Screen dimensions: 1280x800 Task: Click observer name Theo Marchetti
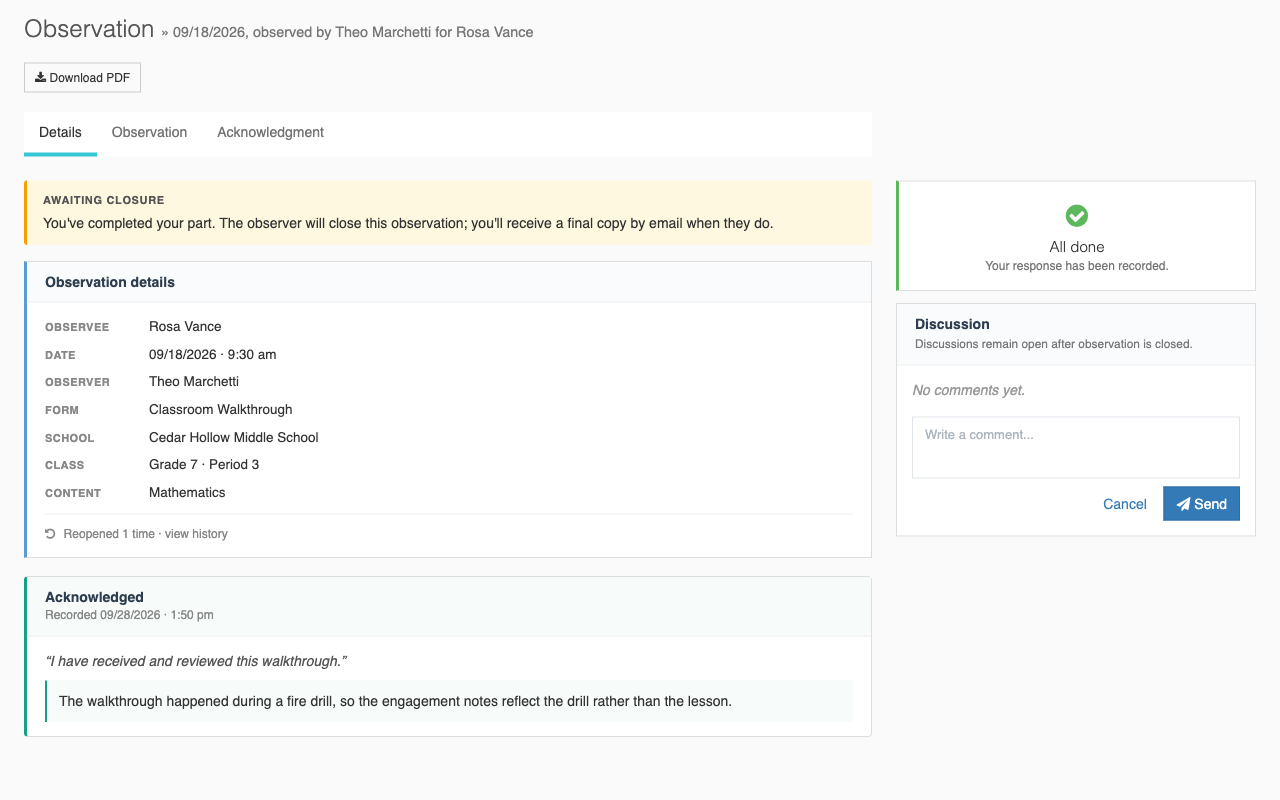click(x=194, y=381)
